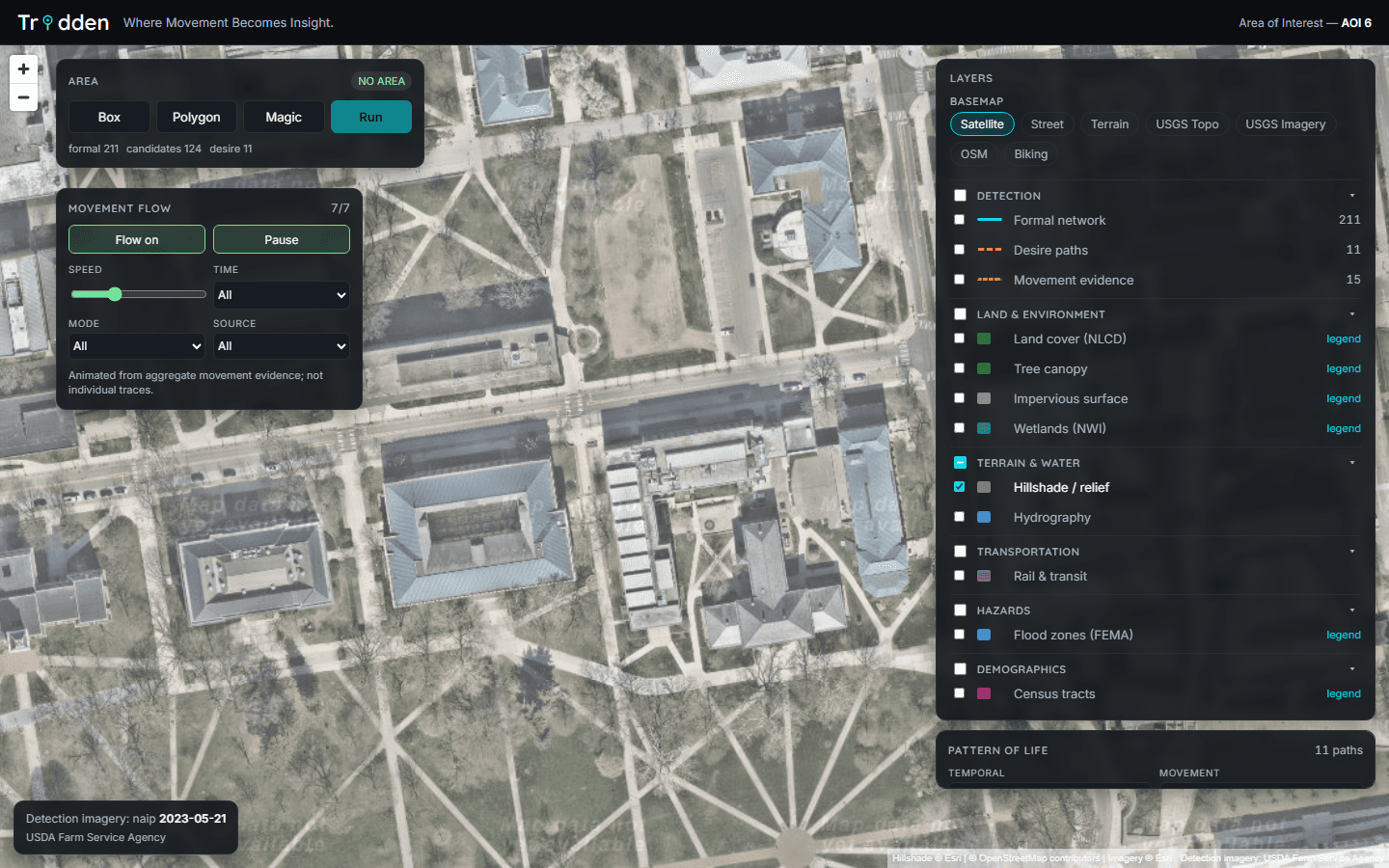This screenshot has height=868, width=1389.
Task: Enable the Desire paths checkbox
Action: pos(959,250)
